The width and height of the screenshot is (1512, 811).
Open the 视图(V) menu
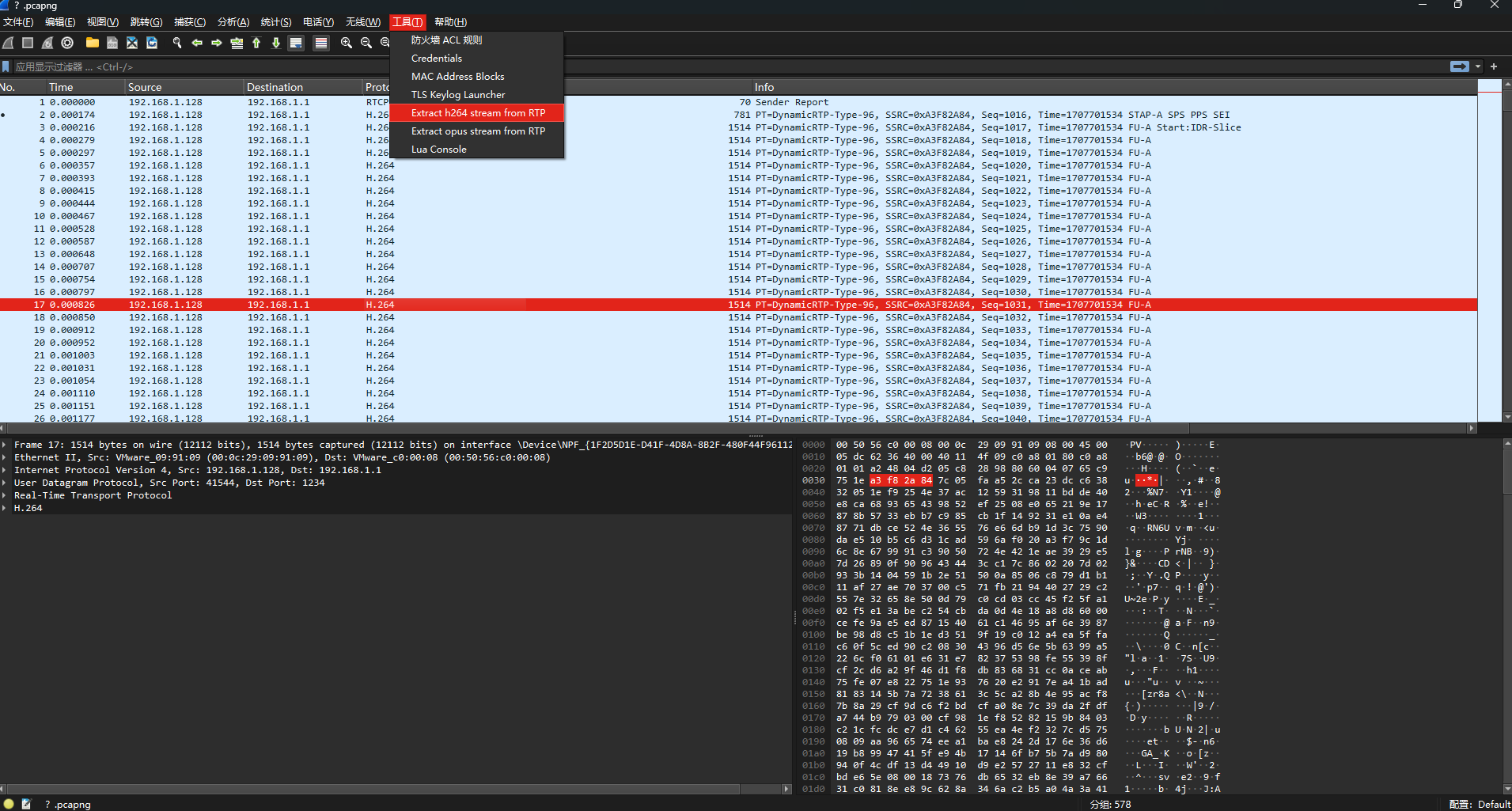103,22
